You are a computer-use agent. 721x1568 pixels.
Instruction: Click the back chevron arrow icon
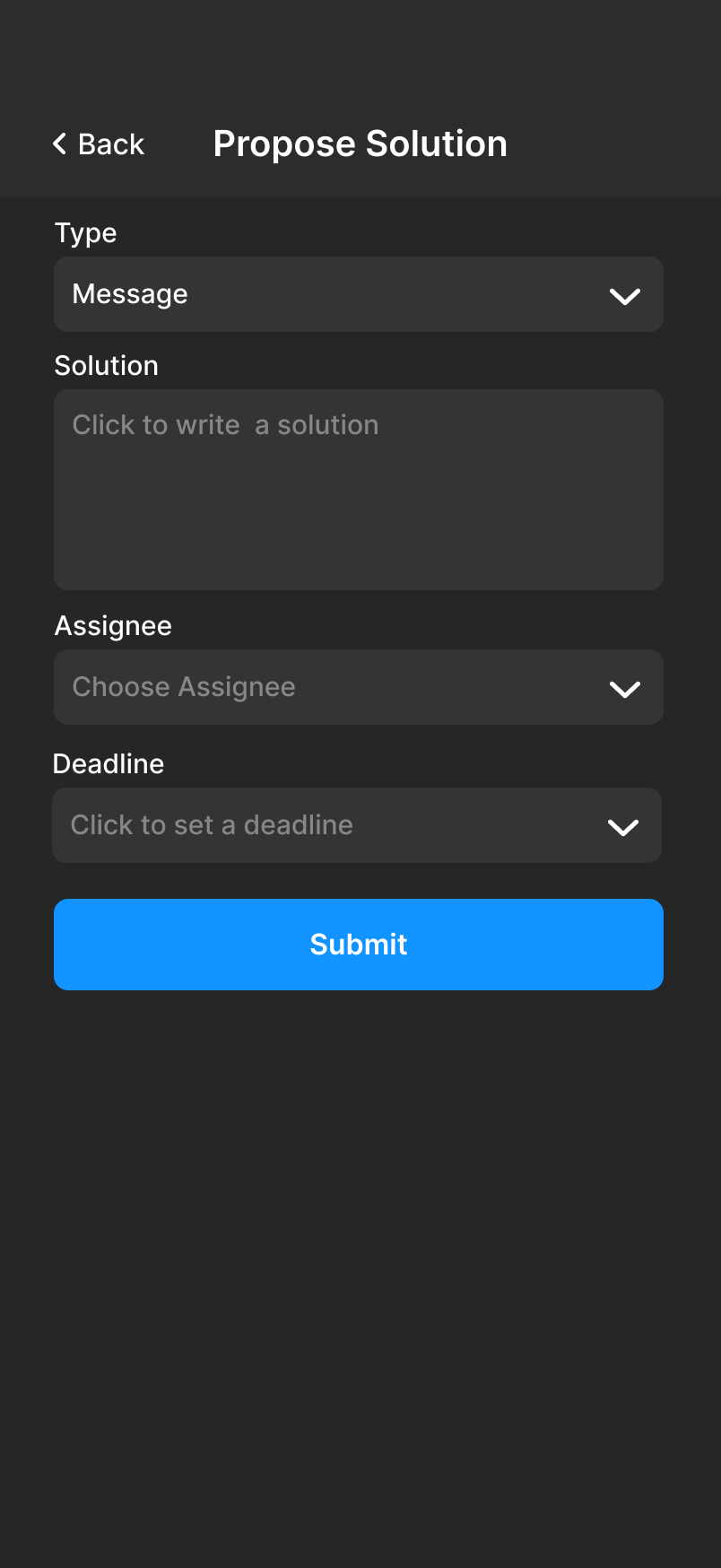[60, 144]
